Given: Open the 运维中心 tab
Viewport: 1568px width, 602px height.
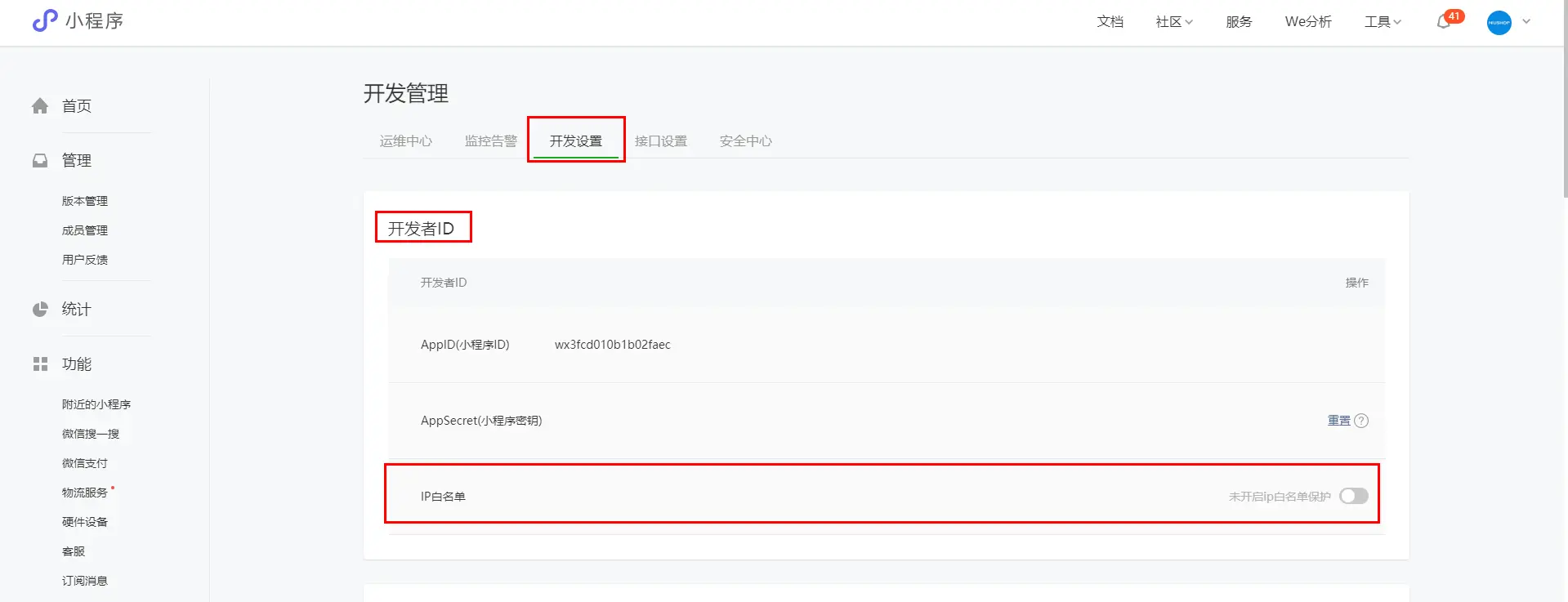Looking at the screenshot, I should [x=405, y=140].
